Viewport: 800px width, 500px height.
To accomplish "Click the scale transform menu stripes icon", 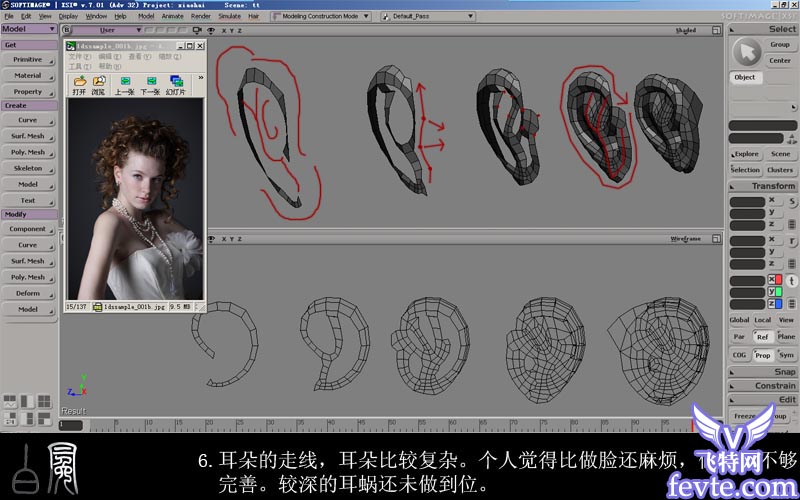I will 792,224.
